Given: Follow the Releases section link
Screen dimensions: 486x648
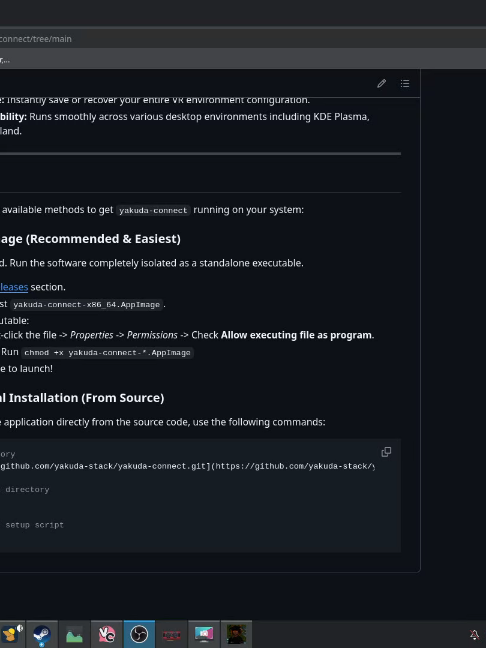Looking at the screenshot, I should 14,287.
